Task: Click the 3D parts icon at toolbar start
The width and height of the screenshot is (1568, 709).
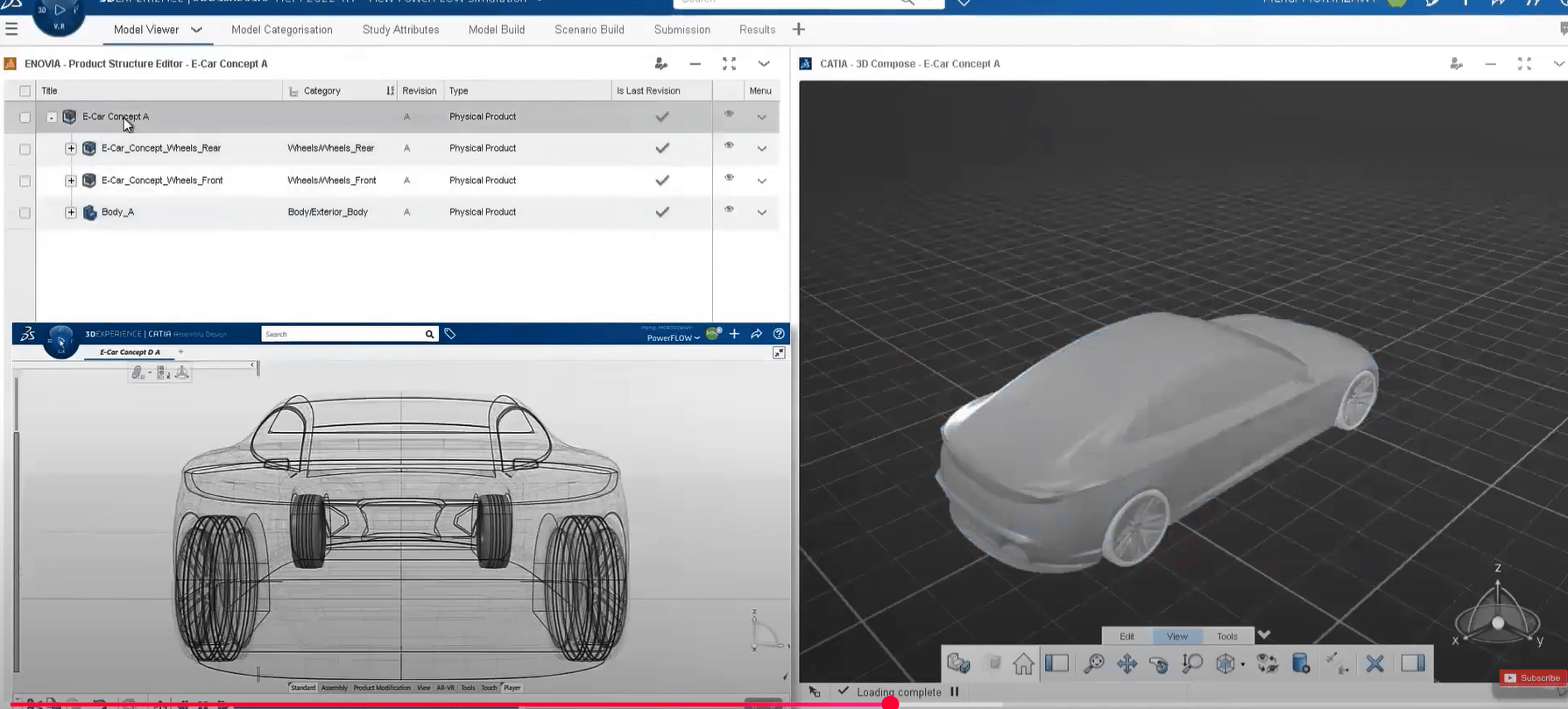Action: 958,663
